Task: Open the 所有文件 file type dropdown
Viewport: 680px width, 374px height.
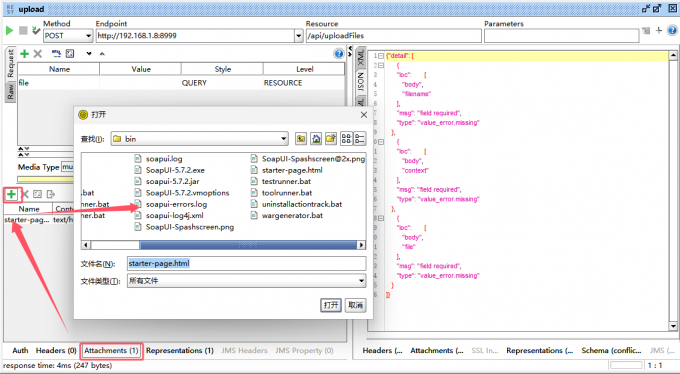Action: 247,281
